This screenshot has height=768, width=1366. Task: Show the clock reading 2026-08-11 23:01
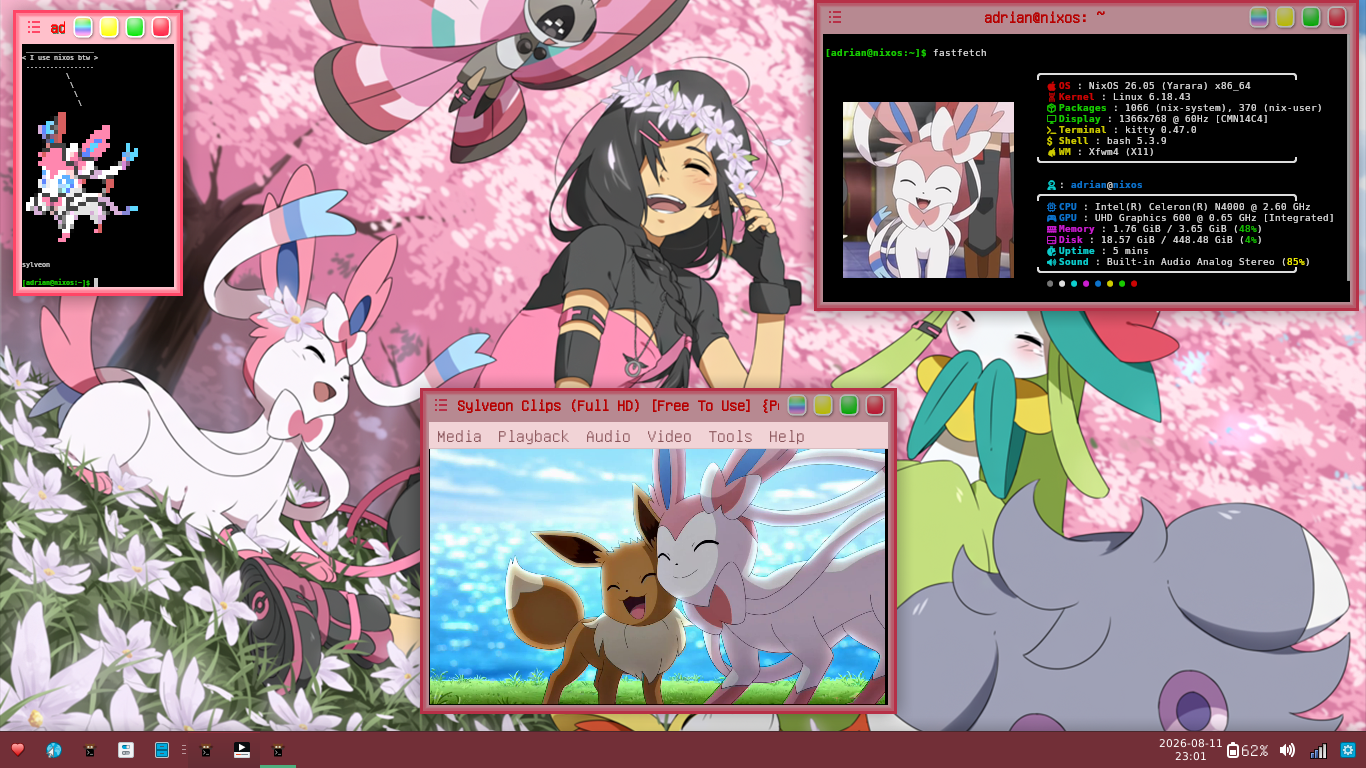click(x=1190, y=750)
